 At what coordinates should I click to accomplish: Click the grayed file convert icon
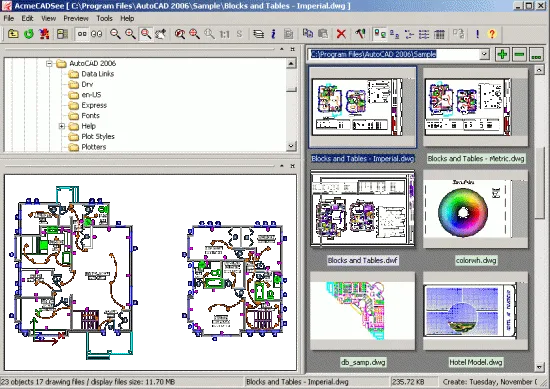pyautogui.click(x=458, y=34)
